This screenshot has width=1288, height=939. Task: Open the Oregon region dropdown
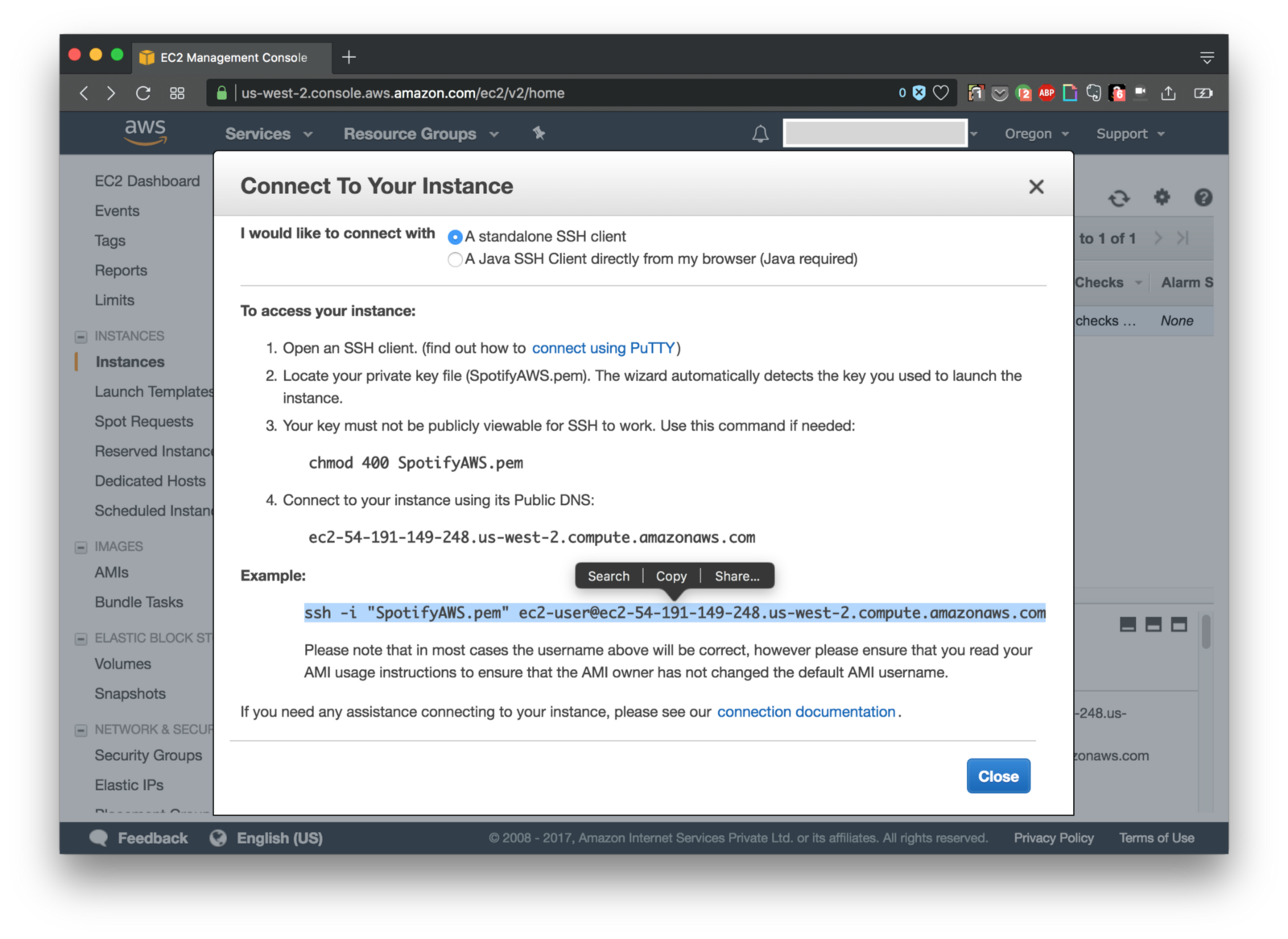pyautogui.click(x=1036, y=134)
